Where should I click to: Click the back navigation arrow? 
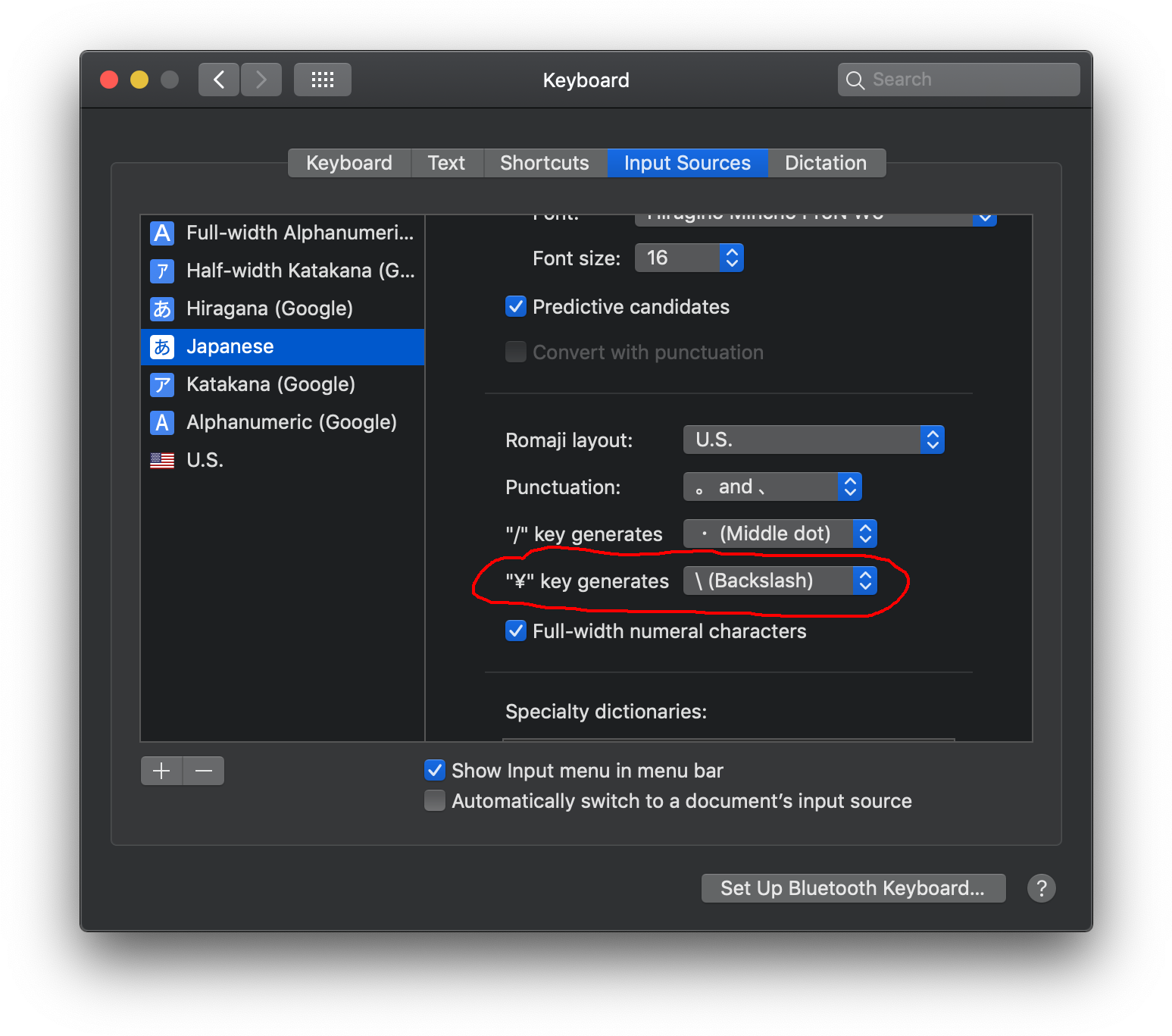pyautogui.click(x=218, y=79)
